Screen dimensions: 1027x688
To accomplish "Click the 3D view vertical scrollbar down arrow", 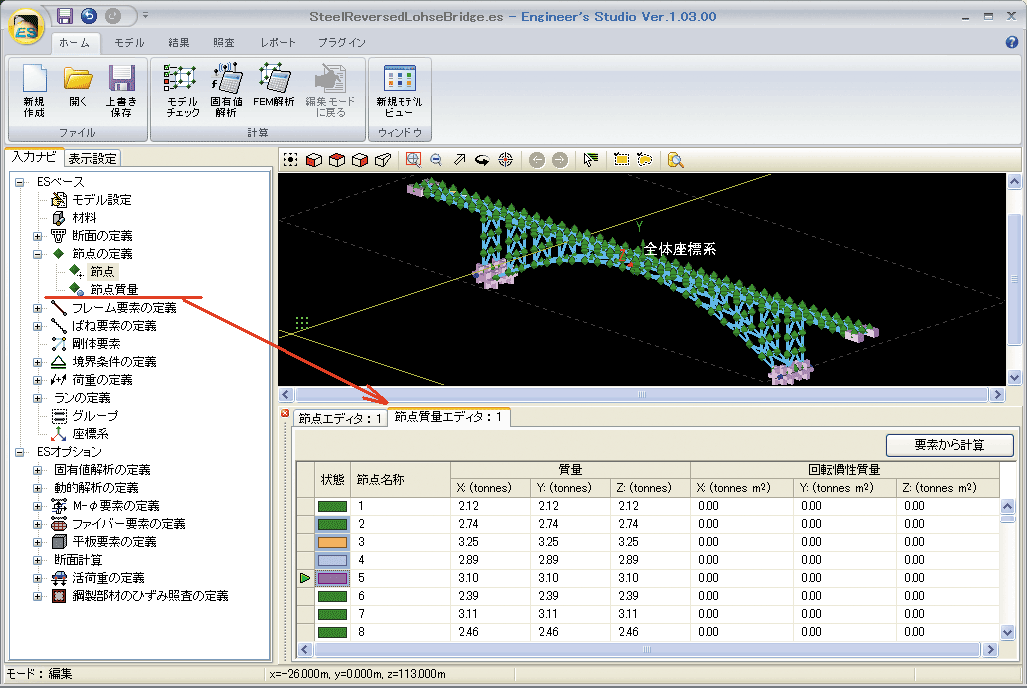I will pos(1015,377).
